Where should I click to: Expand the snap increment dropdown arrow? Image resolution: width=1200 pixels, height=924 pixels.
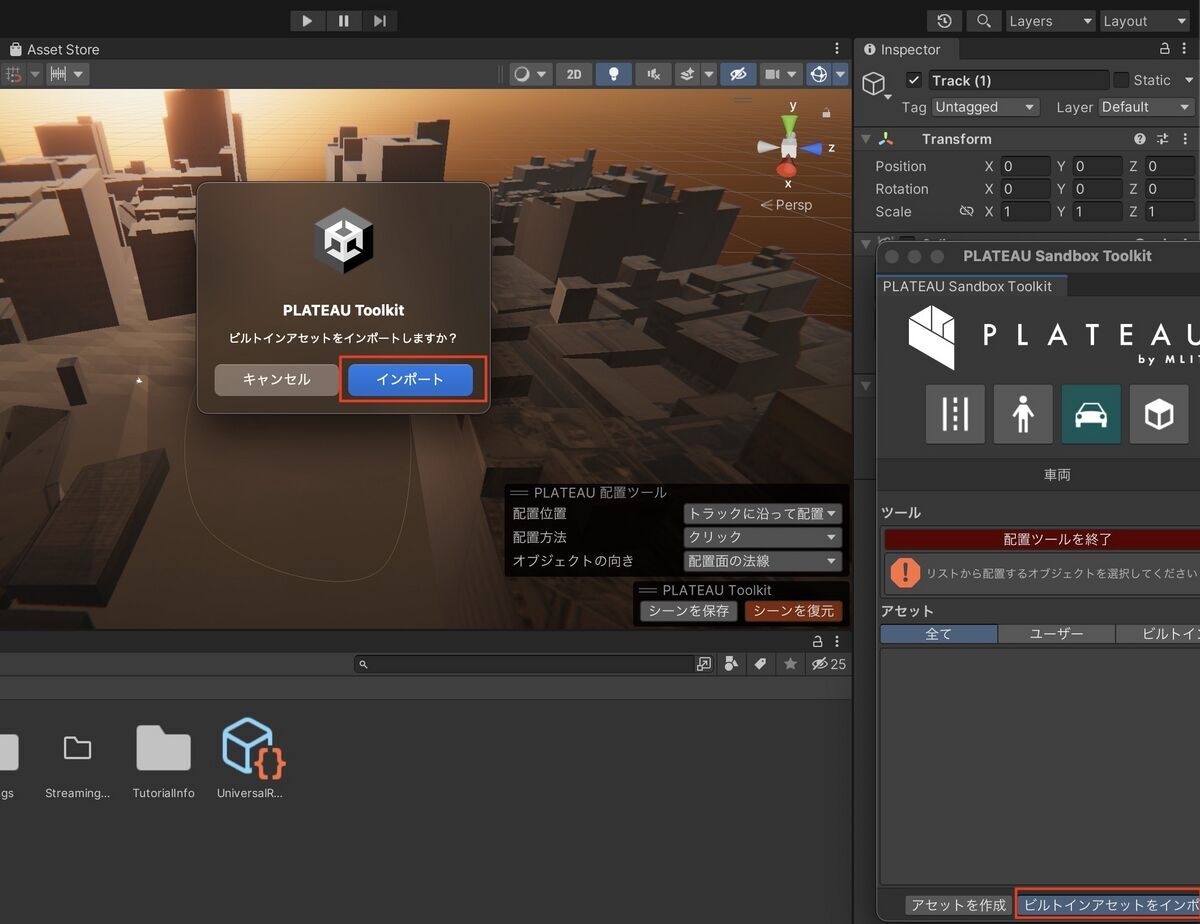pos(79,74)
